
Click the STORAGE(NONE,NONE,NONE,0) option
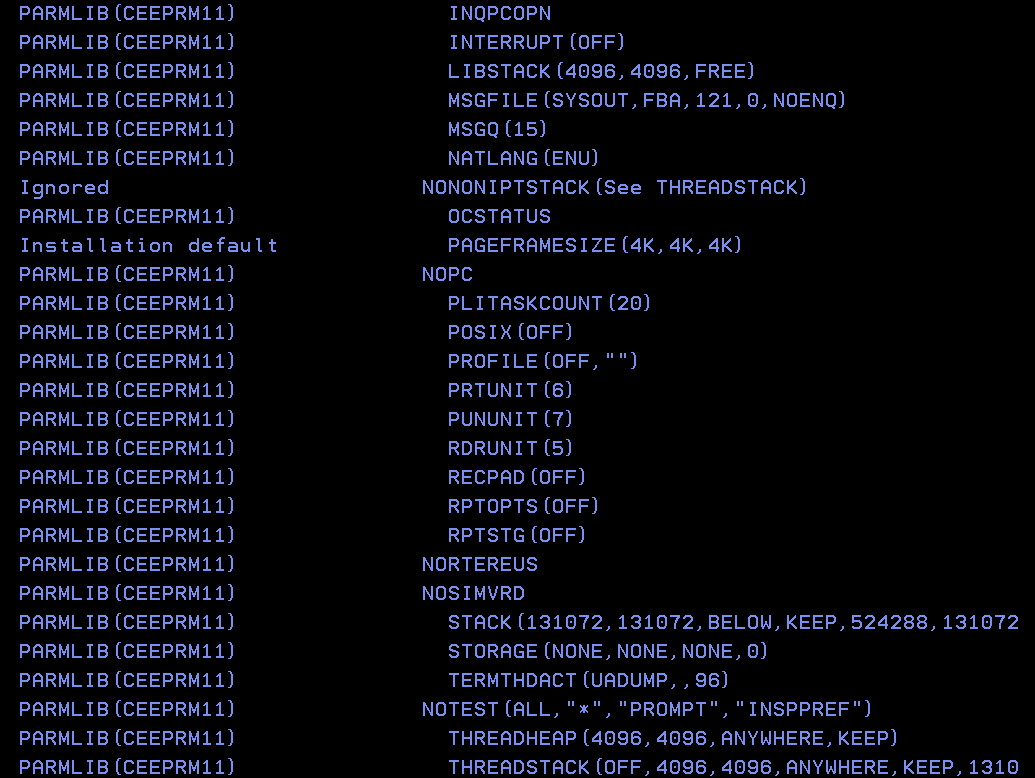607,652
